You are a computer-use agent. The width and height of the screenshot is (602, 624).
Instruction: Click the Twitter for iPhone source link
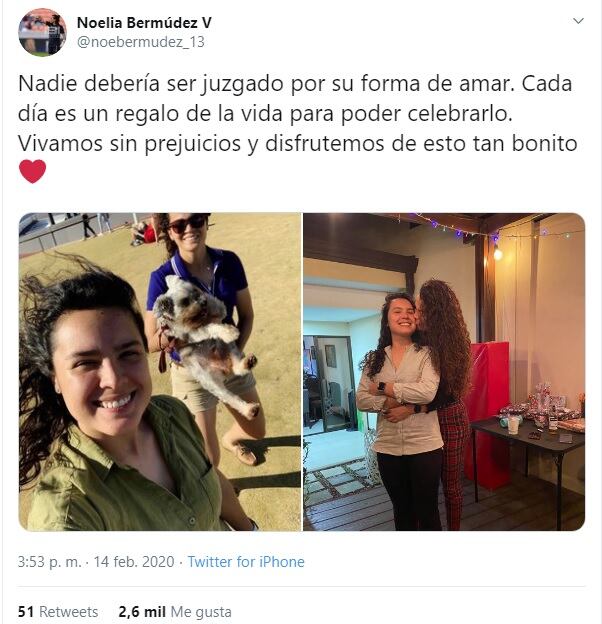tap(246, 562)
